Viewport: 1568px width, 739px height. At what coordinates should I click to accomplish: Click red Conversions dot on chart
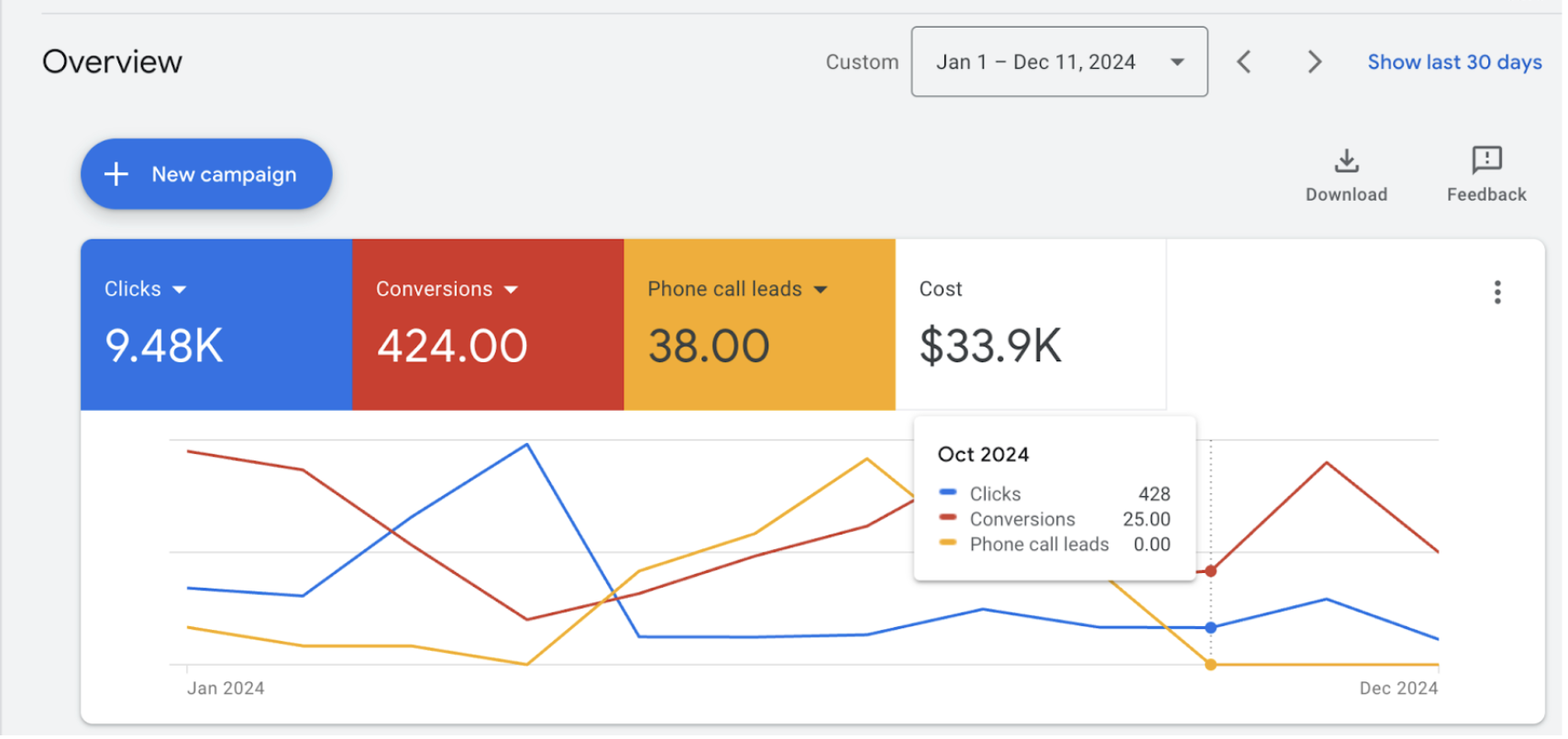pyautogui.click(x=1210, y=571)
